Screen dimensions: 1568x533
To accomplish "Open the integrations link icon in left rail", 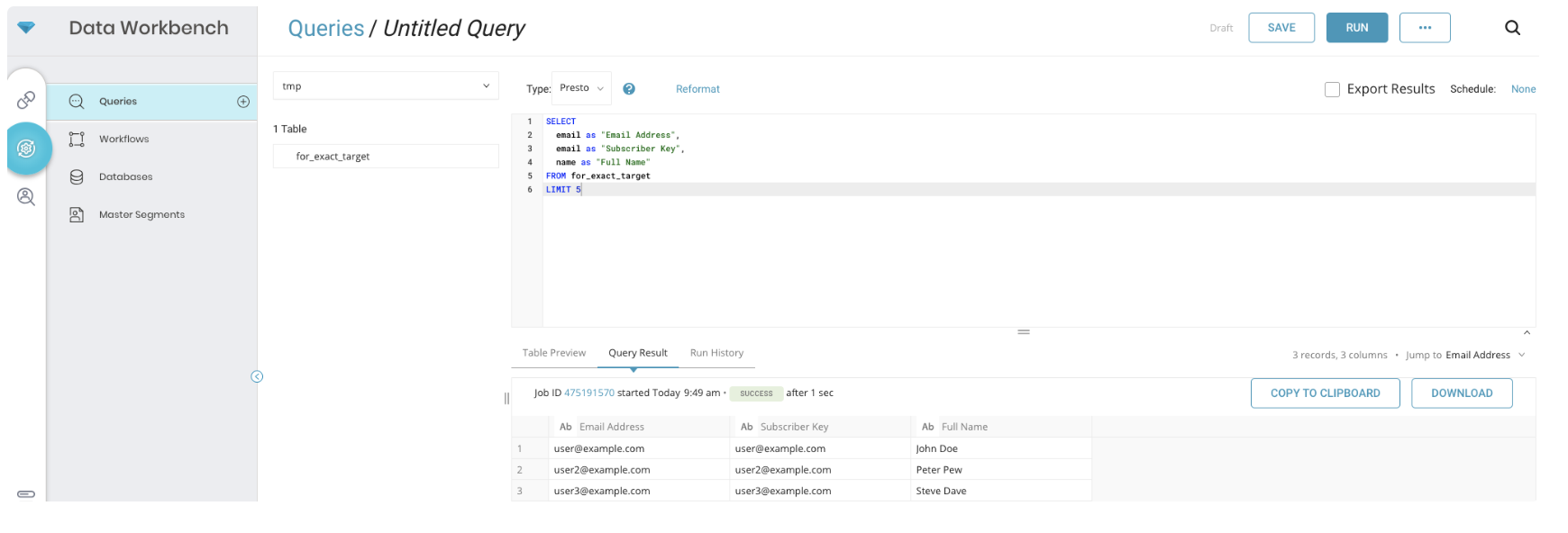I will click(26, 100).
